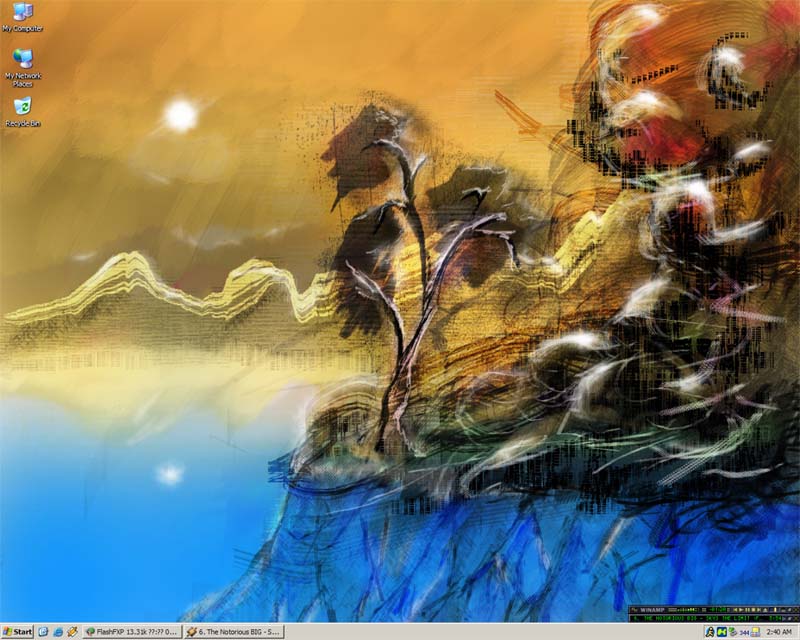Click the Winamp mini seek bar
This screenshot has width=800, height=640.
pyautogui.click(x=684, y=610)
